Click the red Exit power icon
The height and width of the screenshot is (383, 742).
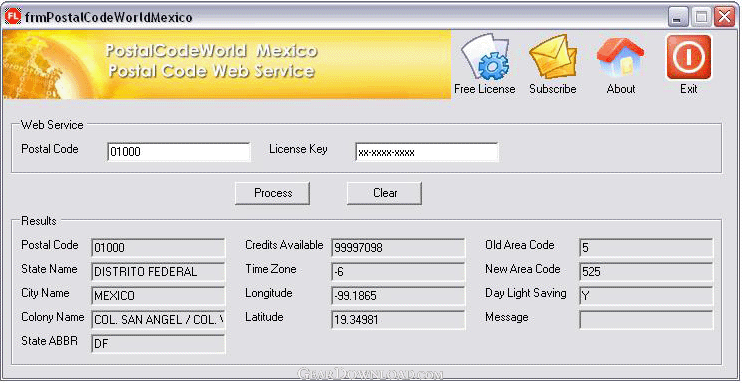click(689, 57)
